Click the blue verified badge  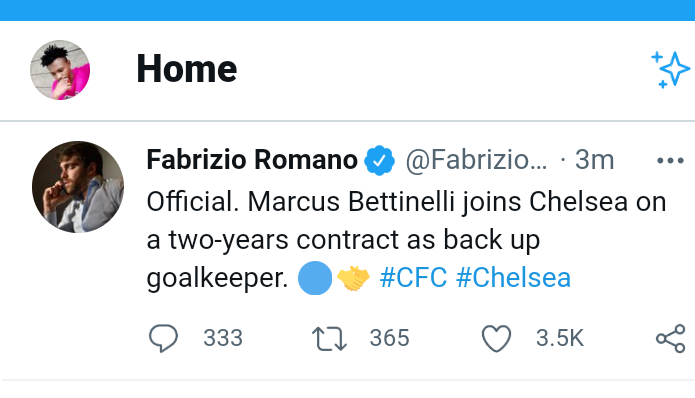[x=379, y=160]
